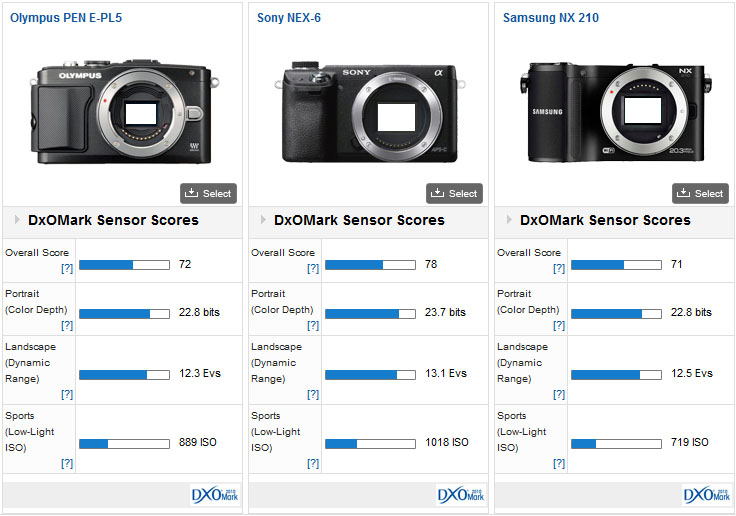Open help [?] for Olympus Sports Low-Light ISO

pyautogui.click(x=65, y=464)
